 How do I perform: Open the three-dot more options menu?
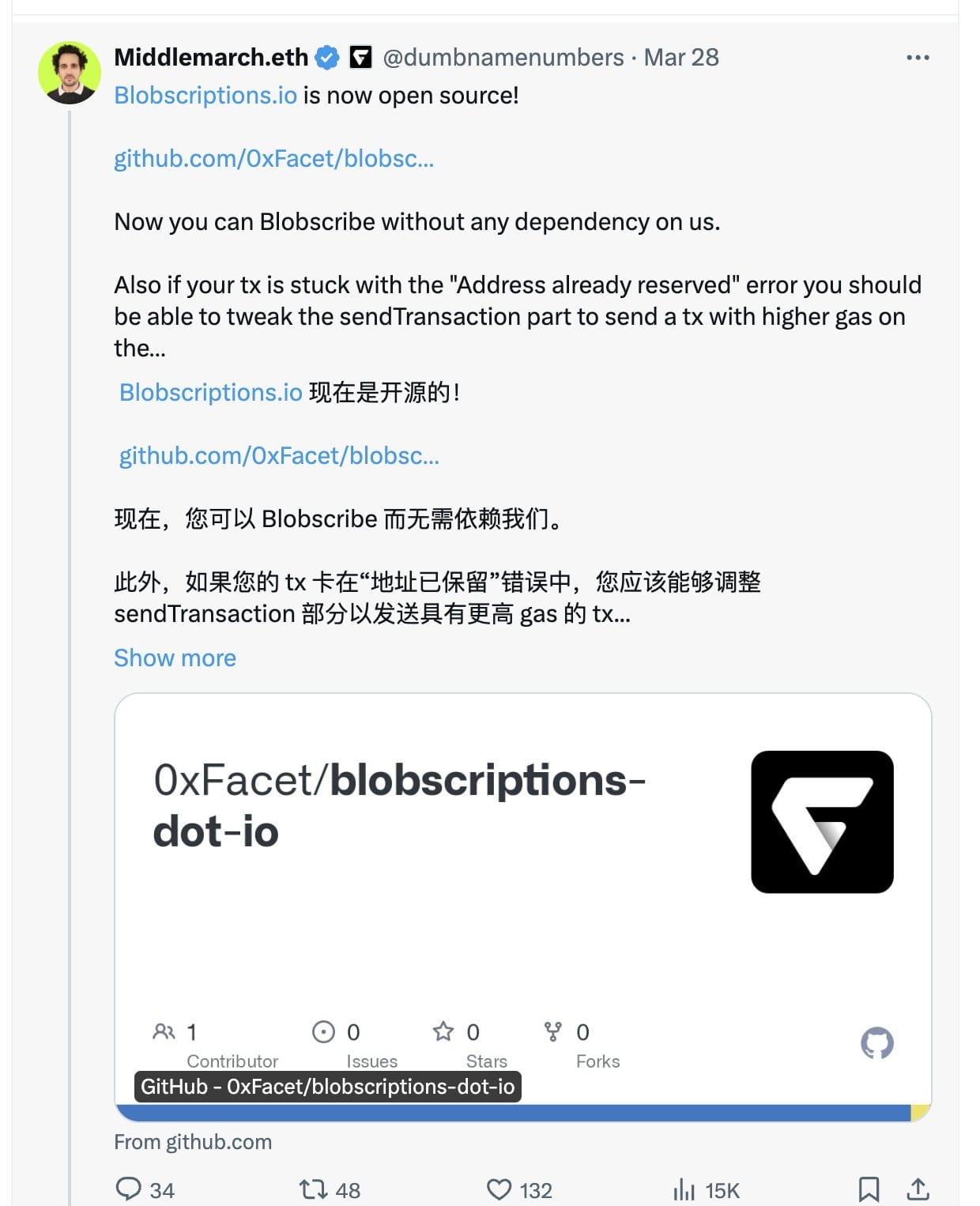pyautogui.click(x=918, y=58)
